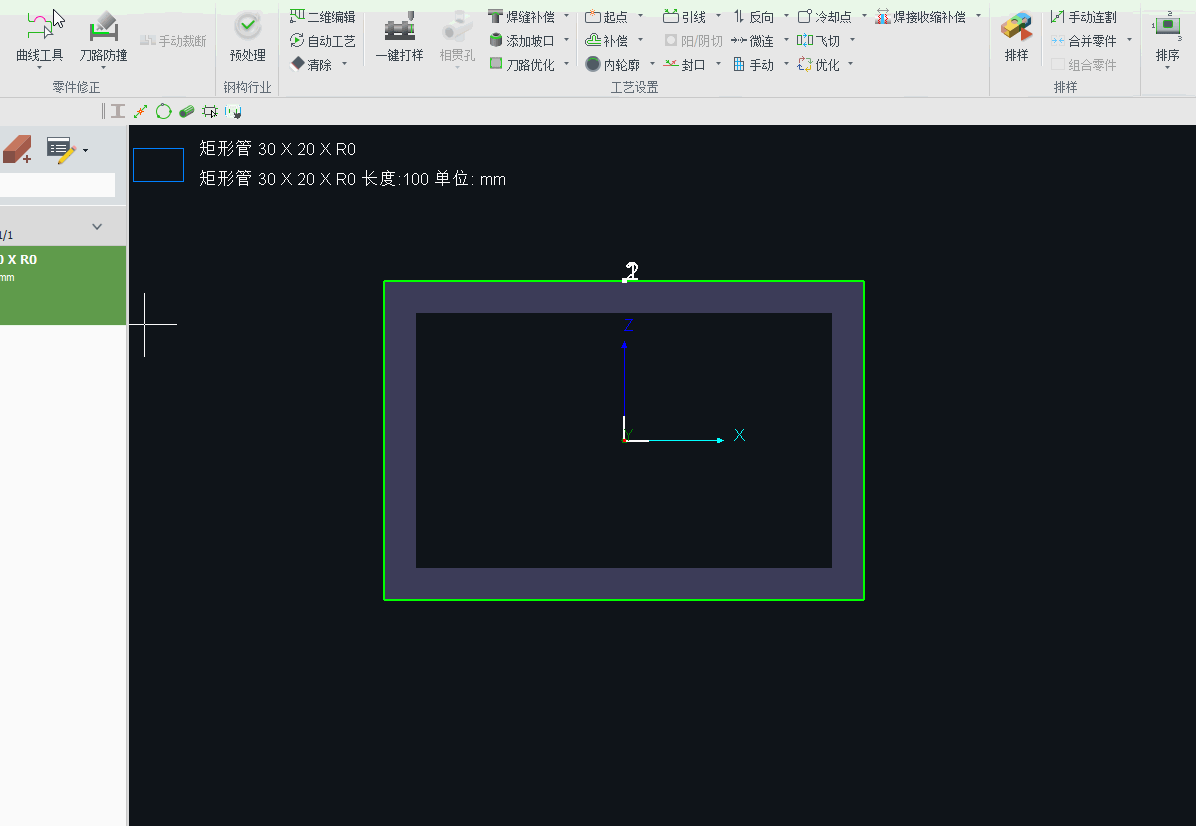This screenshot has width=1196, height=826.
Task: Click the 二维编辑 2D edit button
Action: (x=322, y=17)
